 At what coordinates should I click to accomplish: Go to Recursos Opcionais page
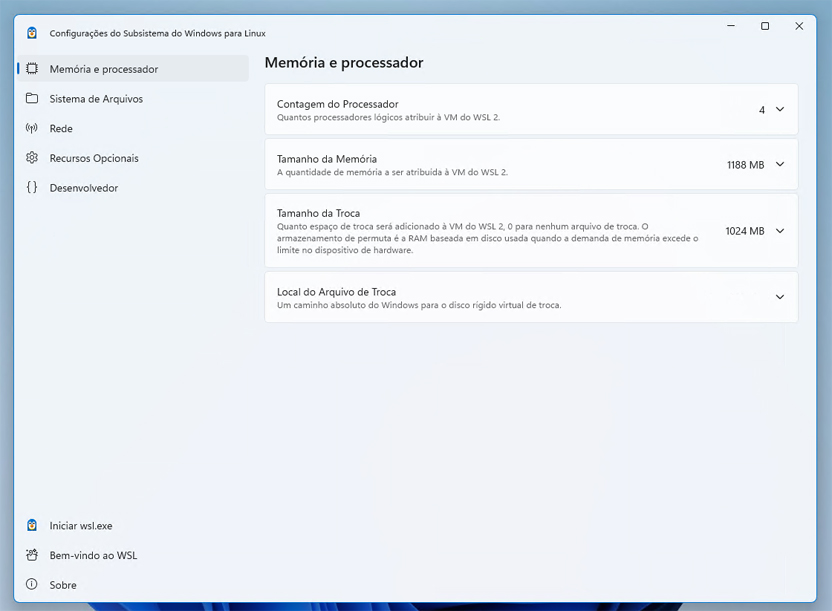point(133,158)
